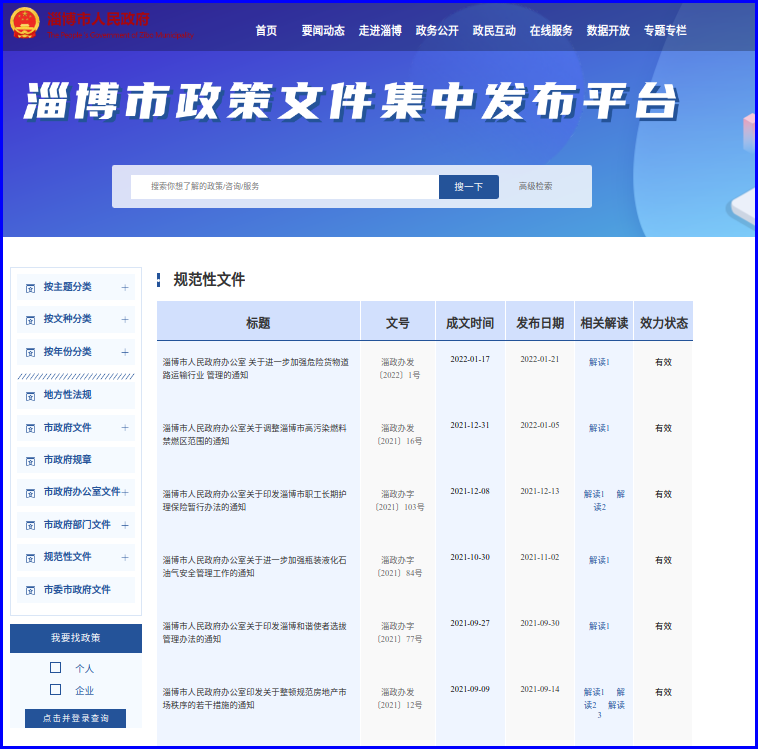
Task: Expand the 规范性文件 sidebar plus sign
Action: [125, 557]
